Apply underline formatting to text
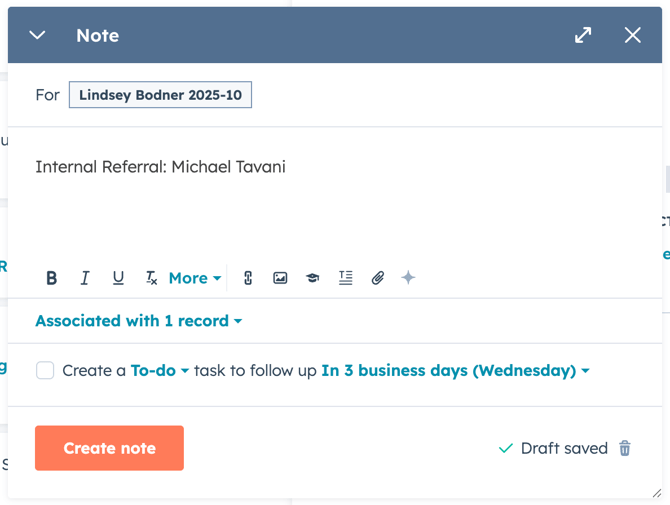 118,278
